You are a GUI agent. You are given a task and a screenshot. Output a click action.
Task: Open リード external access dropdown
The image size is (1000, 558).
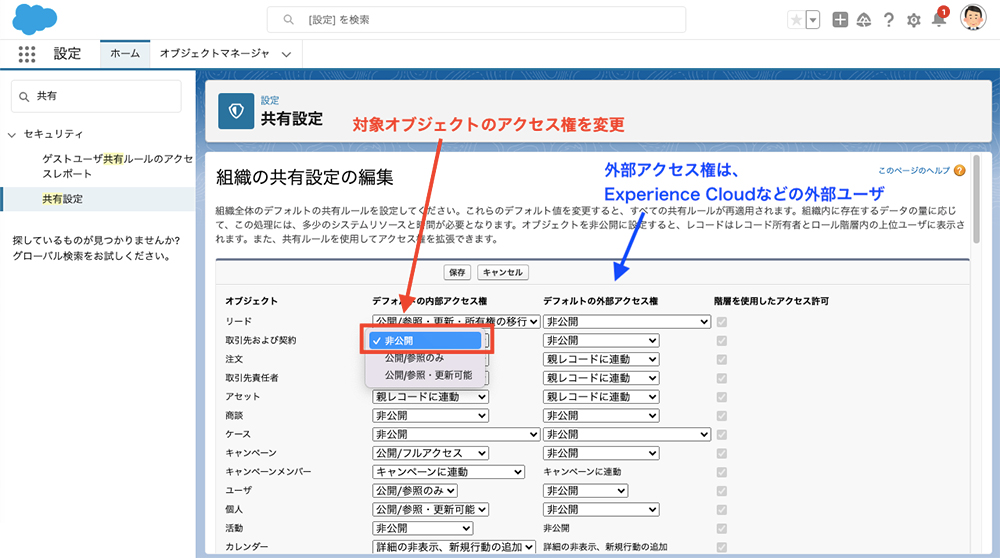click(627, 321)
